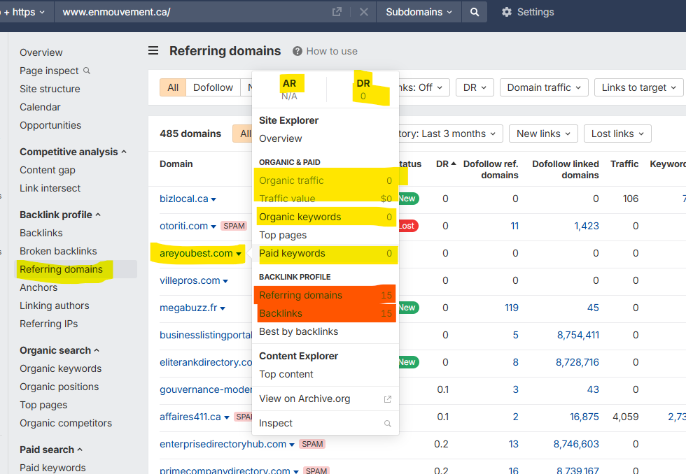The image size is (686, 474).
Task: Choose Best by backlinks in popup
Action: tap(325, 332)
